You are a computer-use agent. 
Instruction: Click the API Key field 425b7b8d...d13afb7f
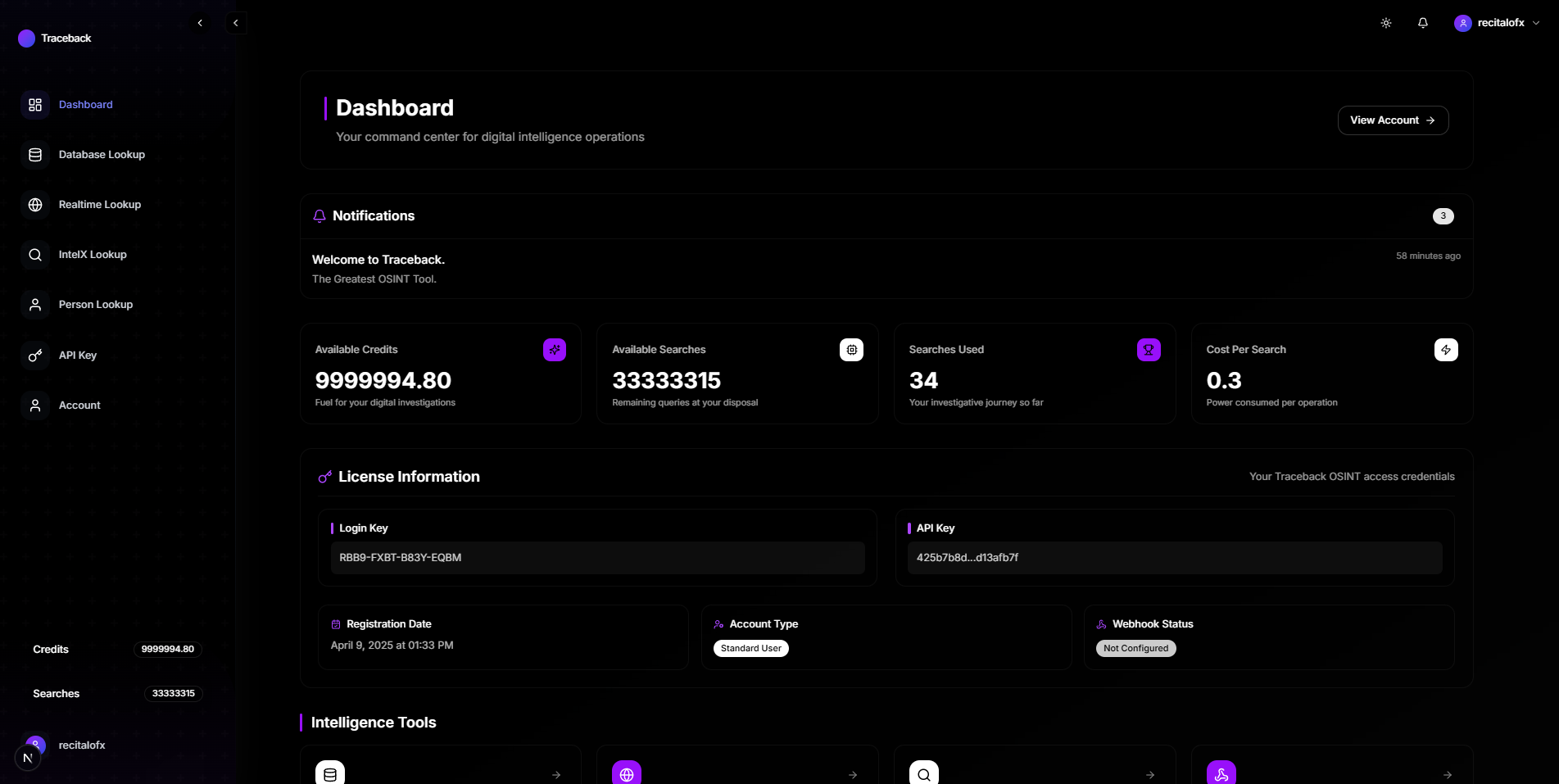[1175, 558]
